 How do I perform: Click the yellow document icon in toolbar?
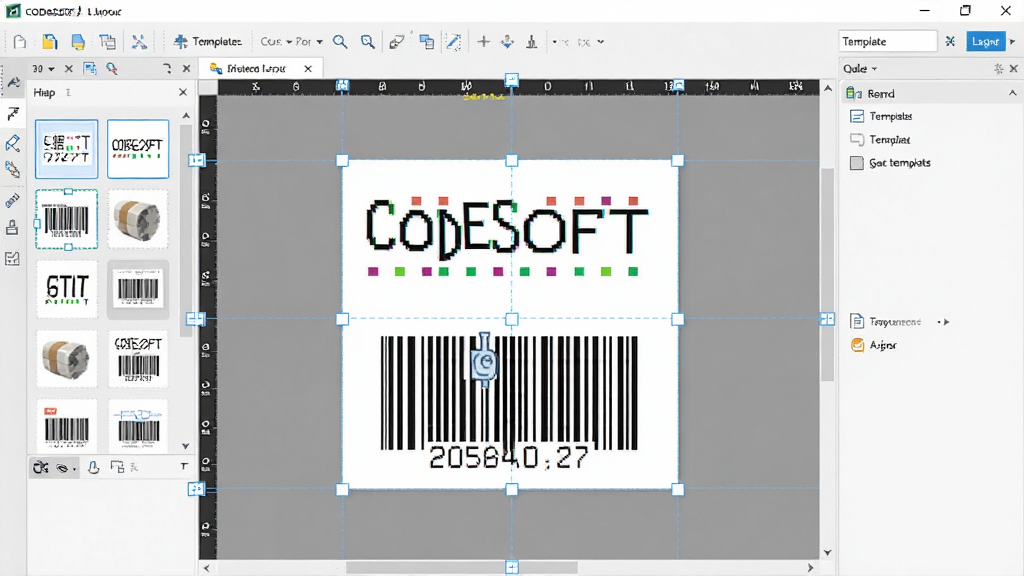[50, 42]
